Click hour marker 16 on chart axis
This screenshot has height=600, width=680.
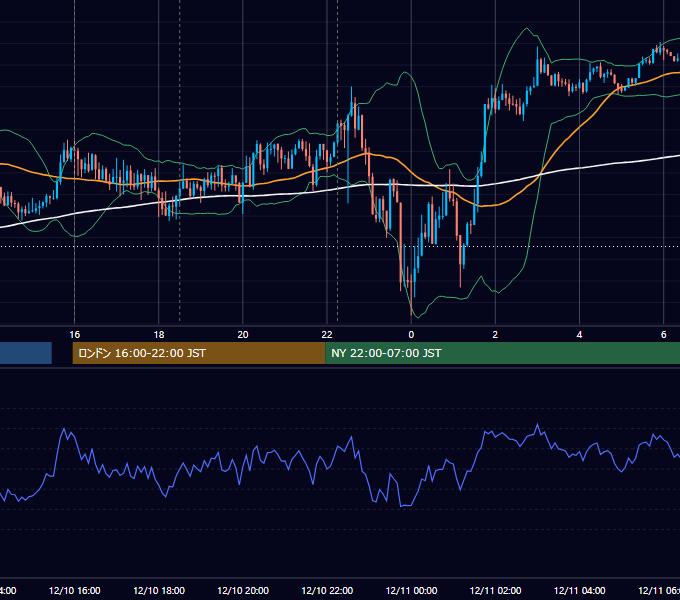click(75, 334)
